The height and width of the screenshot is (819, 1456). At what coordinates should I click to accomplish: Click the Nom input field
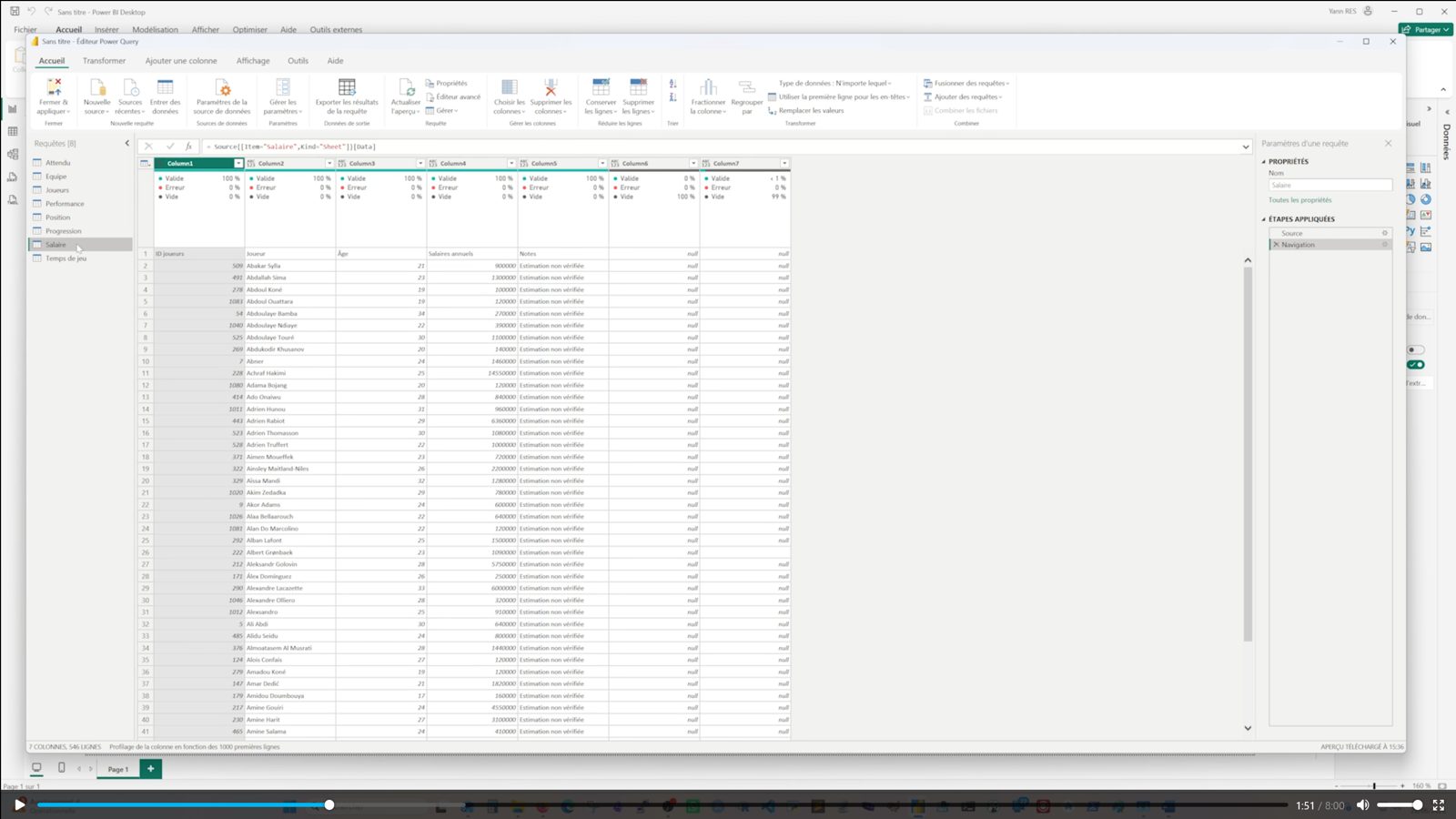click(x=1330, y=186)
